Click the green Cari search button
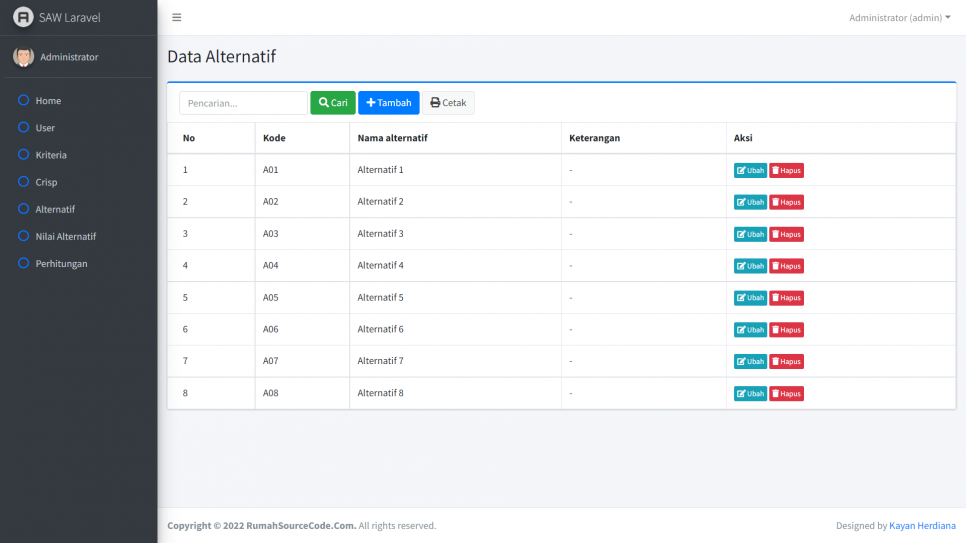Viewport: 966px width, 543px height. pyautogui.click(x=333, y=103)
